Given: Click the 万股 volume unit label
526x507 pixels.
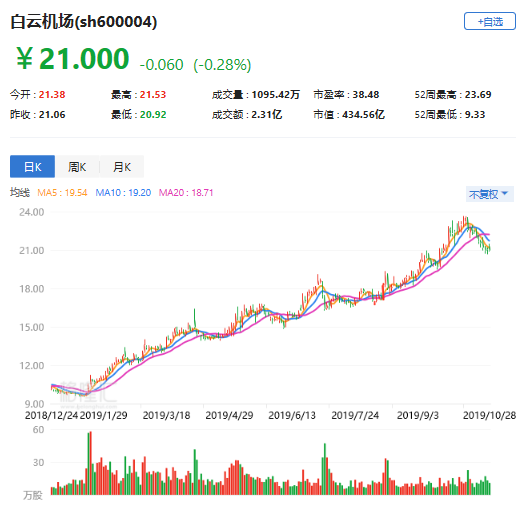Looking at the screenshot, I should 33,495.
